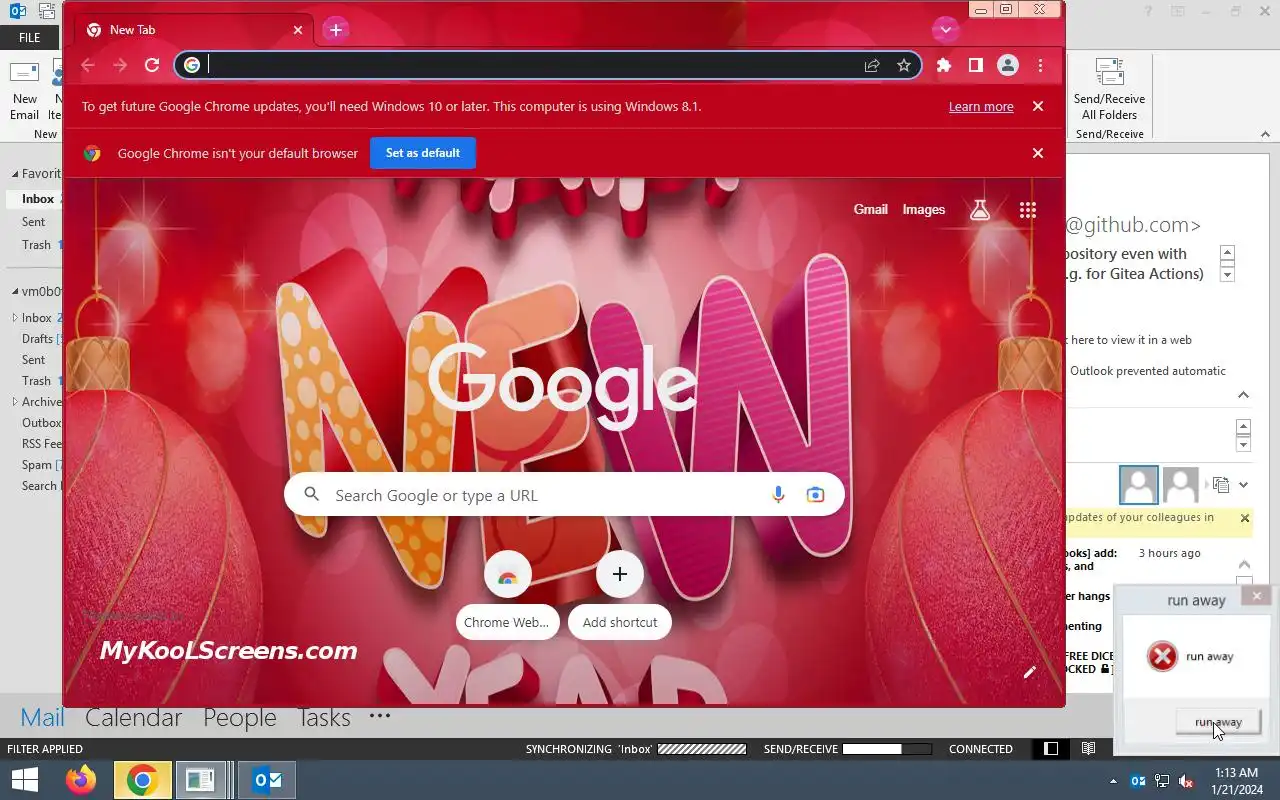The height and width of the screenshot is (800, 1280).
Task: Customize this page with the pencil icon
Action: coord(1030,673)
